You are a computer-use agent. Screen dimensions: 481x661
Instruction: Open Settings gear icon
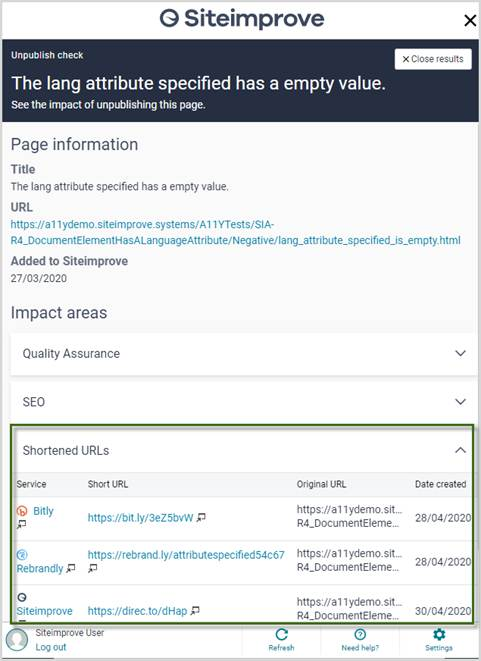click(439, 634)
